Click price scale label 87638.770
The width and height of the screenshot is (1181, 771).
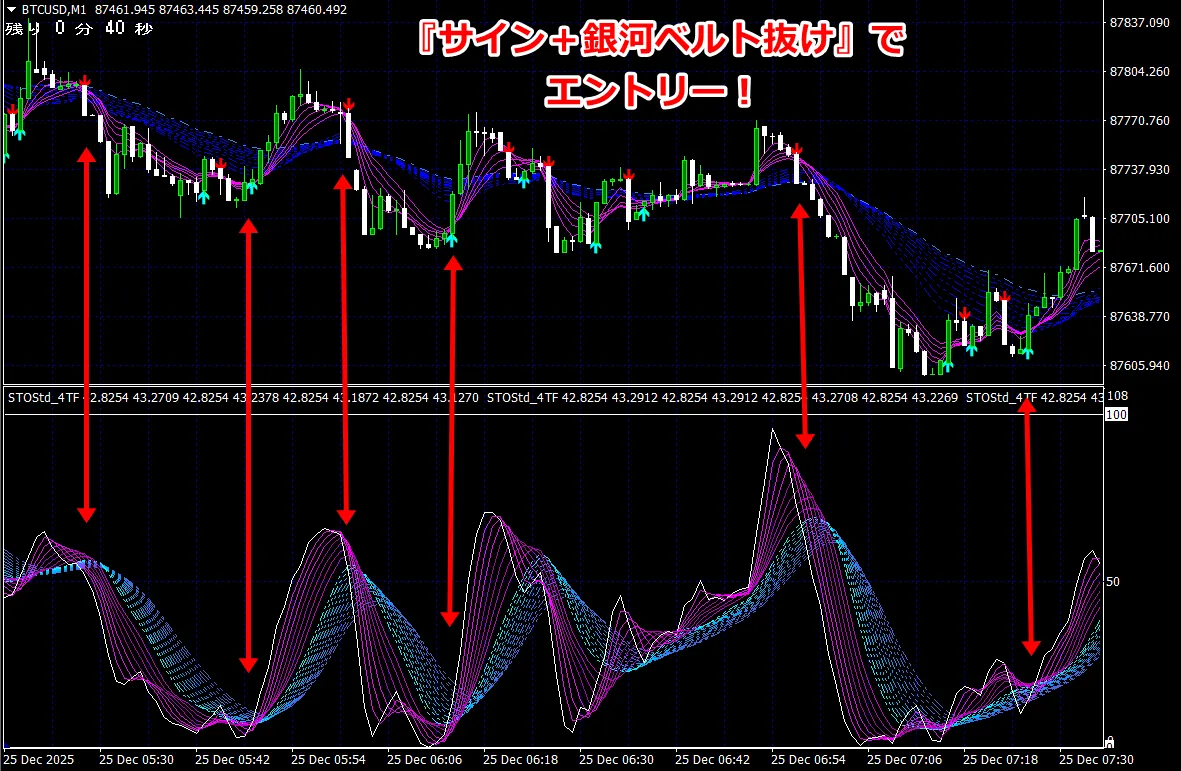pos(1140,316)
